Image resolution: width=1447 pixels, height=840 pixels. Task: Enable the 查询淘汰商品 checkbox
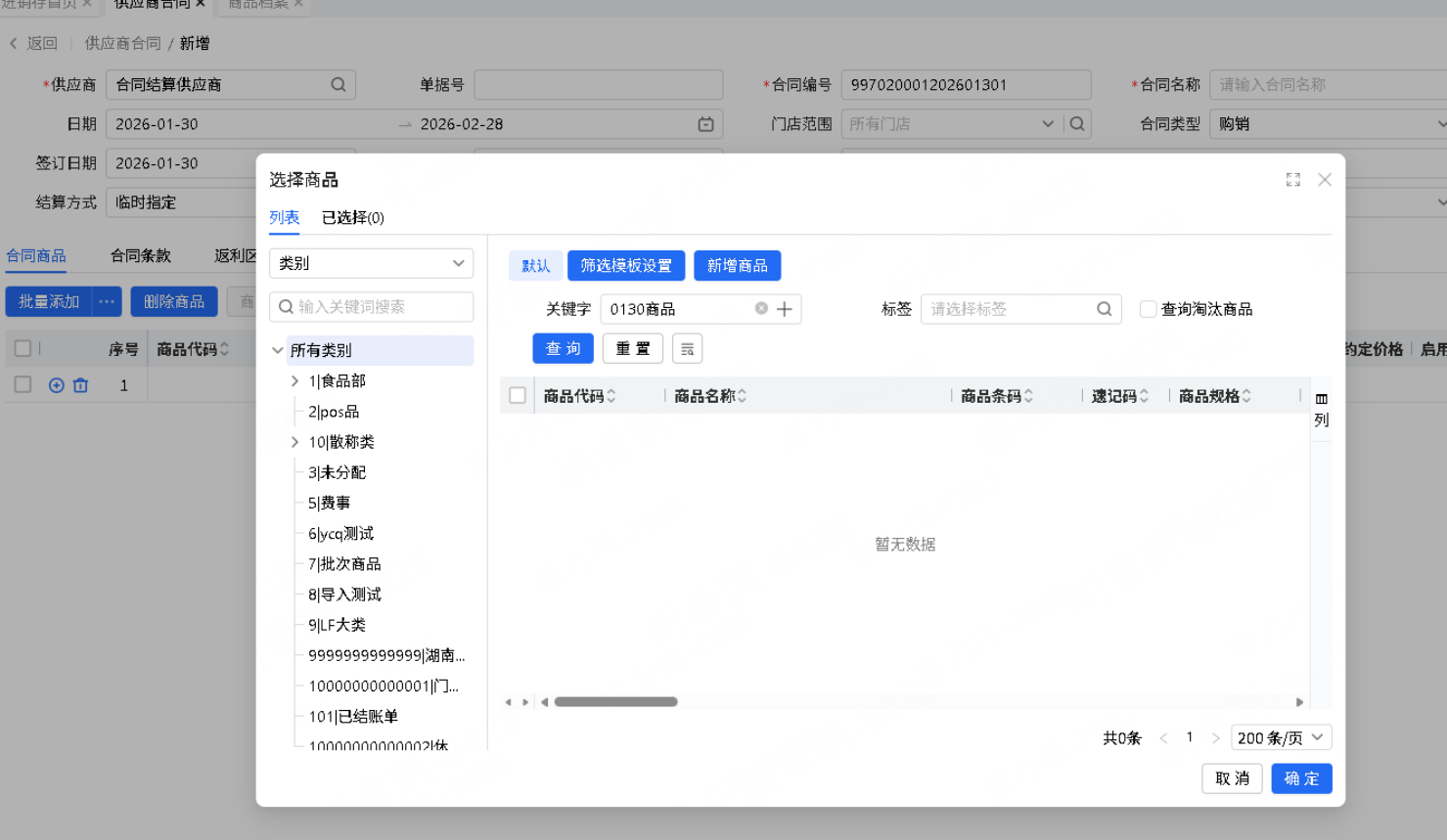[x=1148, y=309]
